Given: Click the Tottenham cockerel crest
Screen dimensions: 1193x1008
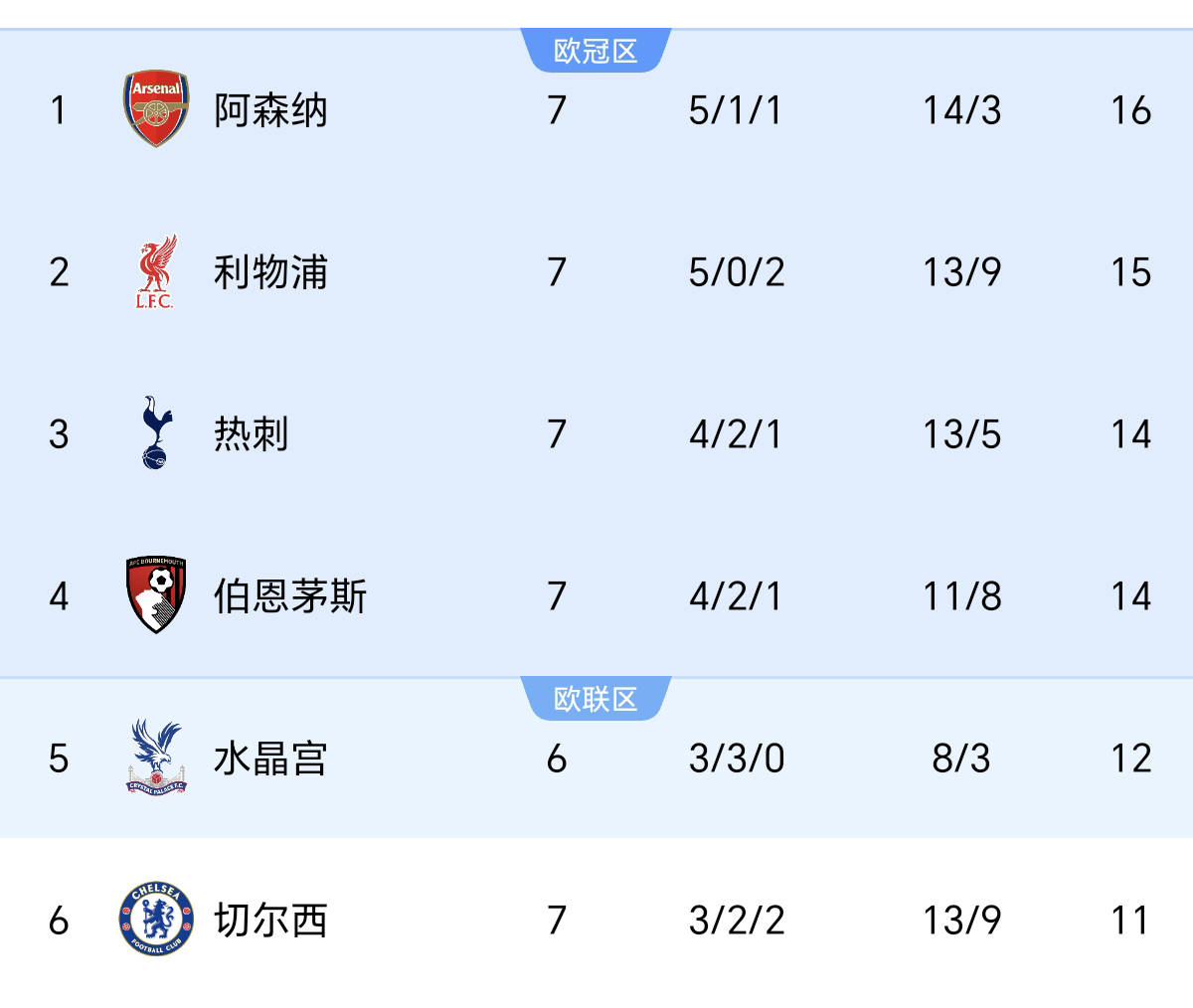Looking at the screenshot, I should [155, 432].
